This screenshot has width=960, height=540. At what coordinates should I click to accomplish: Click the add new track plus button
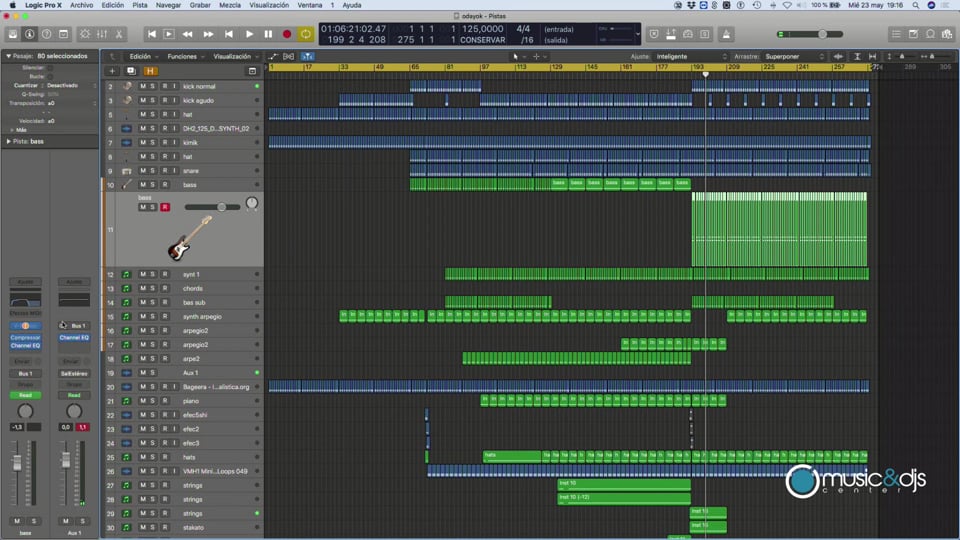[x=112, y=71]
